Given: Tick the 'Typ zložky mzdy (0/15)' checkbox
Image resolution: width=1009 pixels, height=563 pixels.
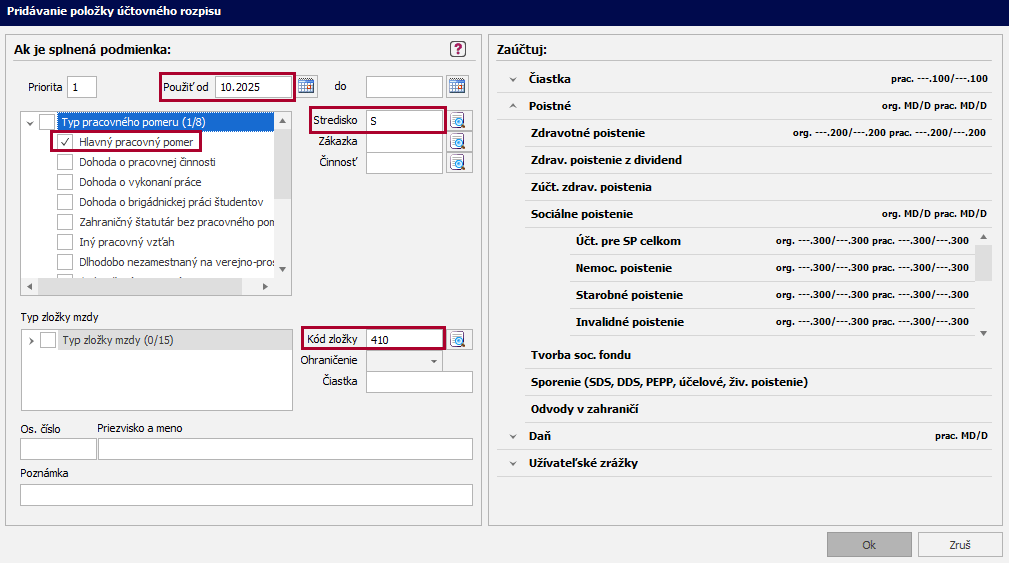Looking at the screenshot, I should coord(48,340).
